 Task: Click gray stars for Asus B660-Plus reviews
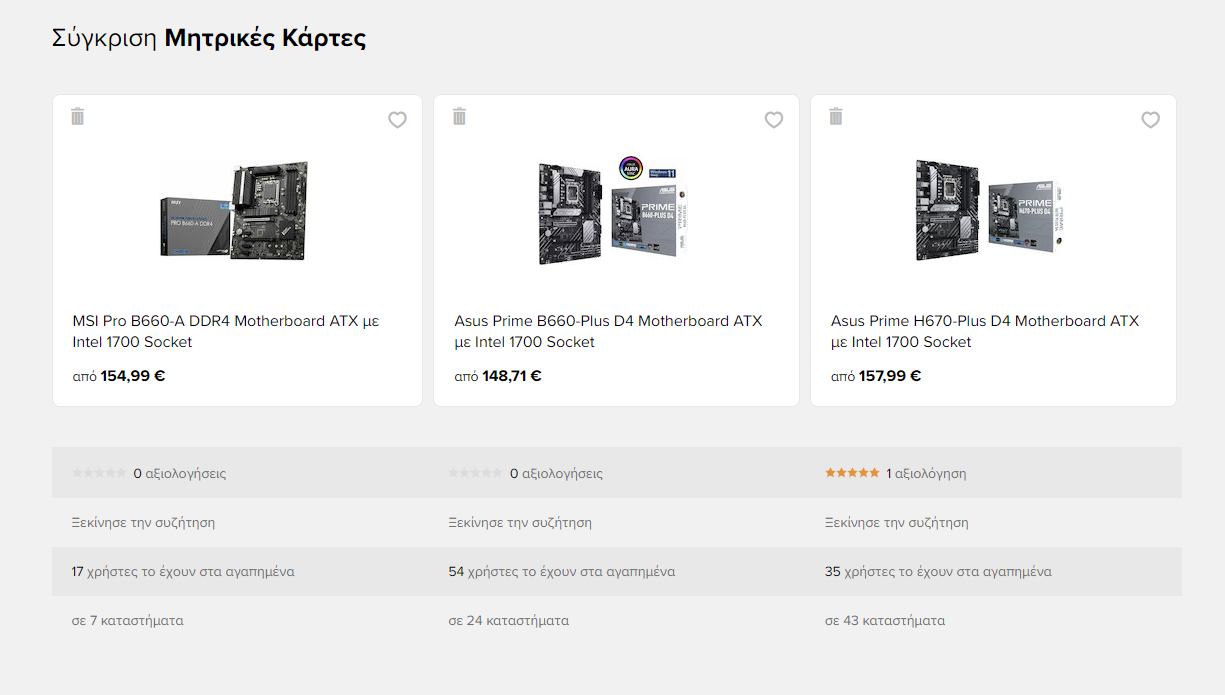[476, 473]
